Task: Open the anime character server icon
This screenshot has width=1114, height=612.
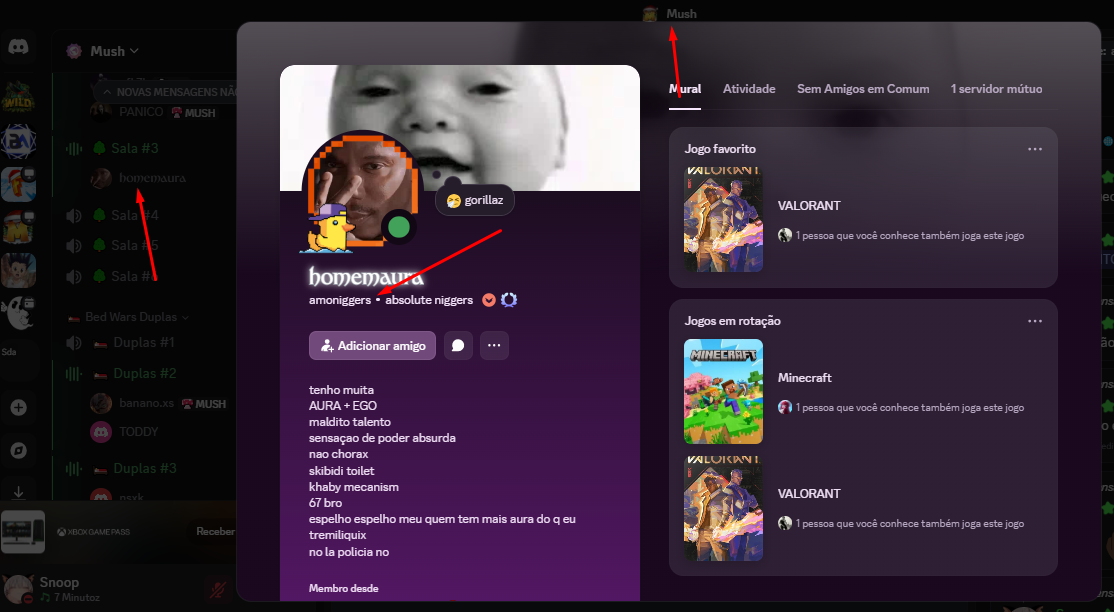Action: pos(18,270)
